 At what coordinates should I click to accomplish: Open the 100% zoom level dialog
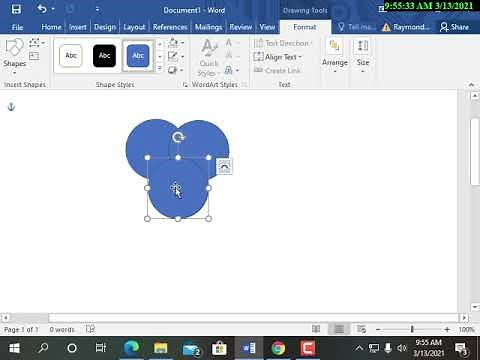coord(466,330)
